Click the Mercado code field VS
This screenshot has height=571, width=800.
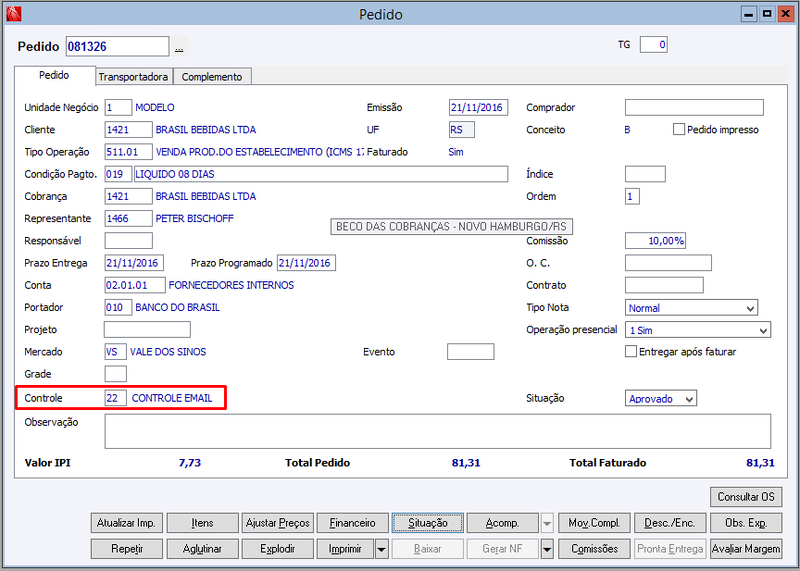(115, 352)
